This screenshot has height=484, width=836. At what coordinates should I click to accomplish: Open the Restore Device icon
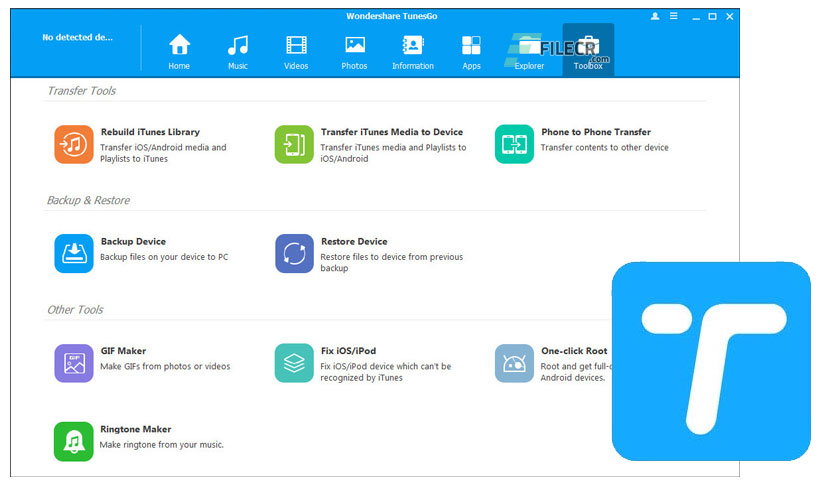[294, 254]
